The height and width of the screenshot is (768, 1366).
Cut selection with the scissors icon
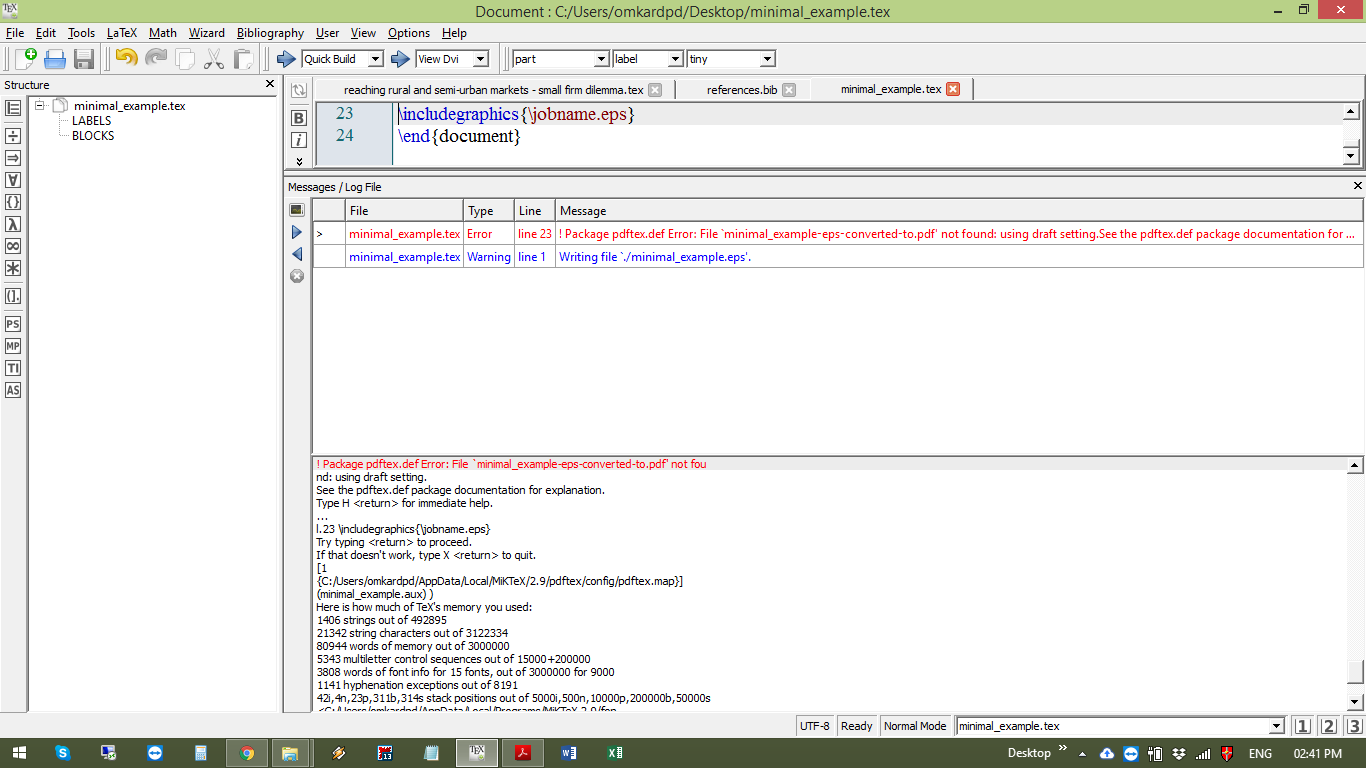214,58
